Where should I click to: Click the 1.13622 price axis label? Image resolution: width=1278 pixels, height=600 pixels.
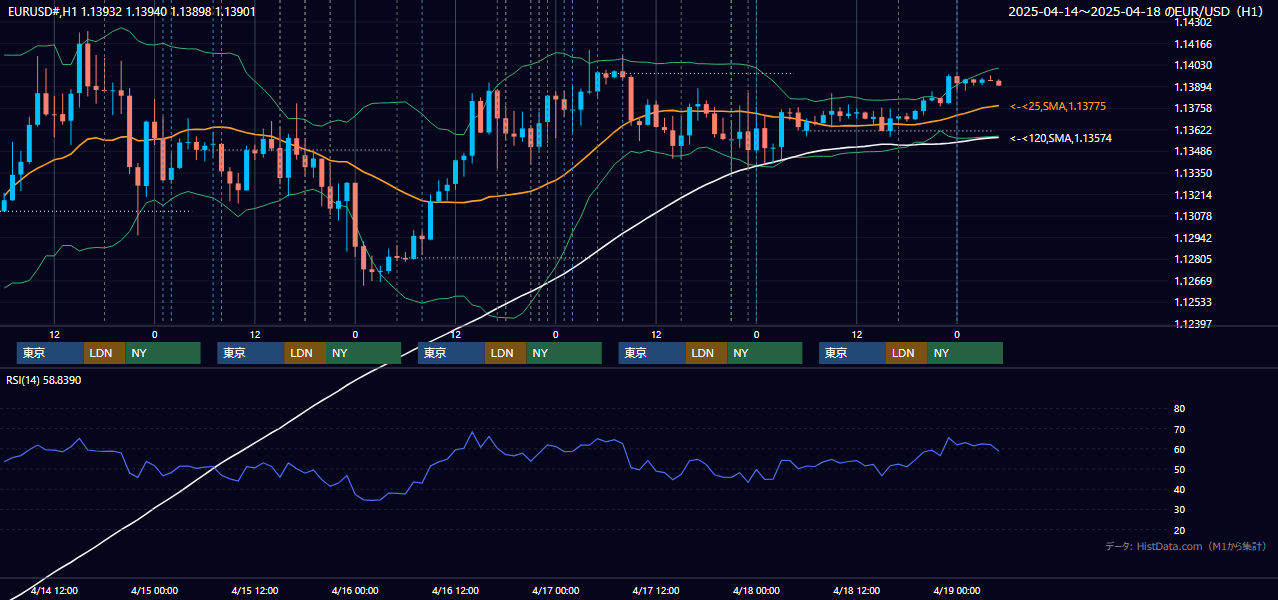pyautogui.click(x=1192, y=130)
